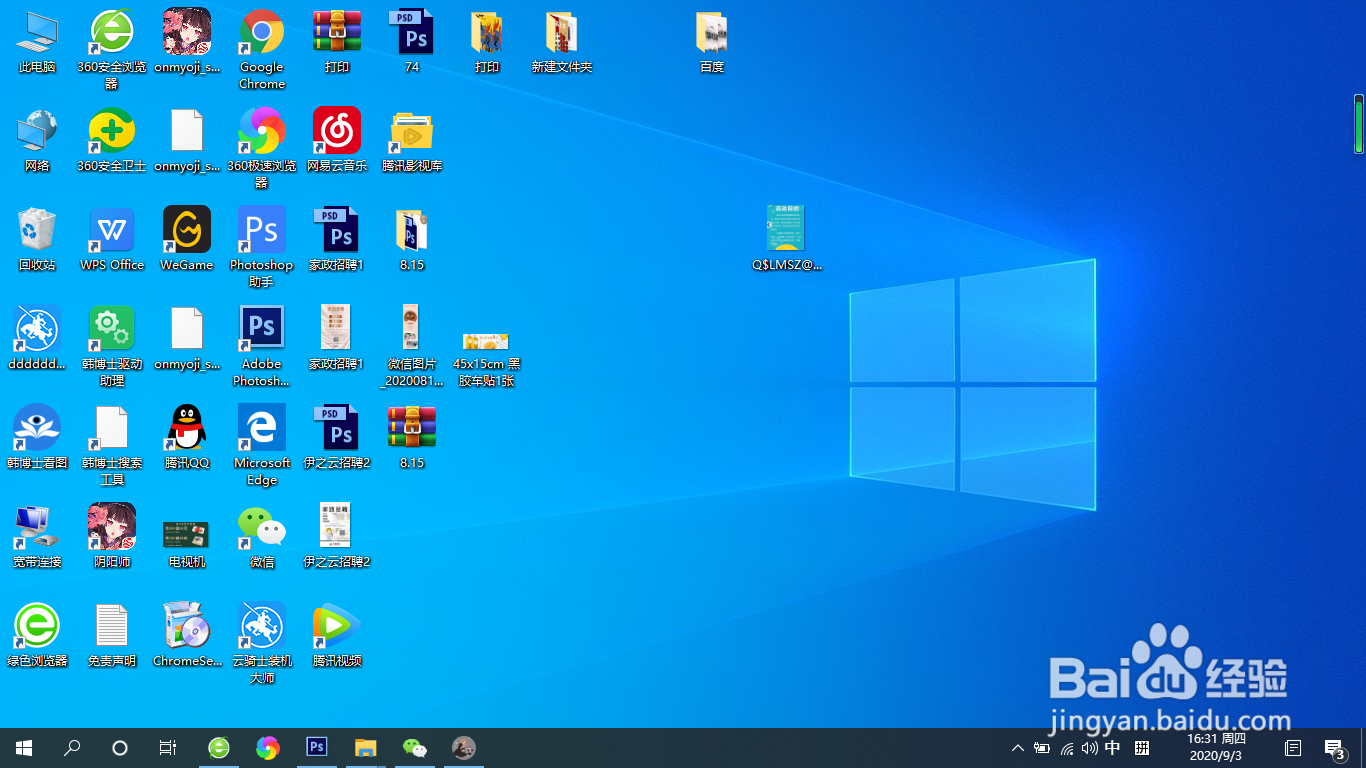
Task: Launch 绿色浏览器 desktop shortcut
Action: point(37,636)
